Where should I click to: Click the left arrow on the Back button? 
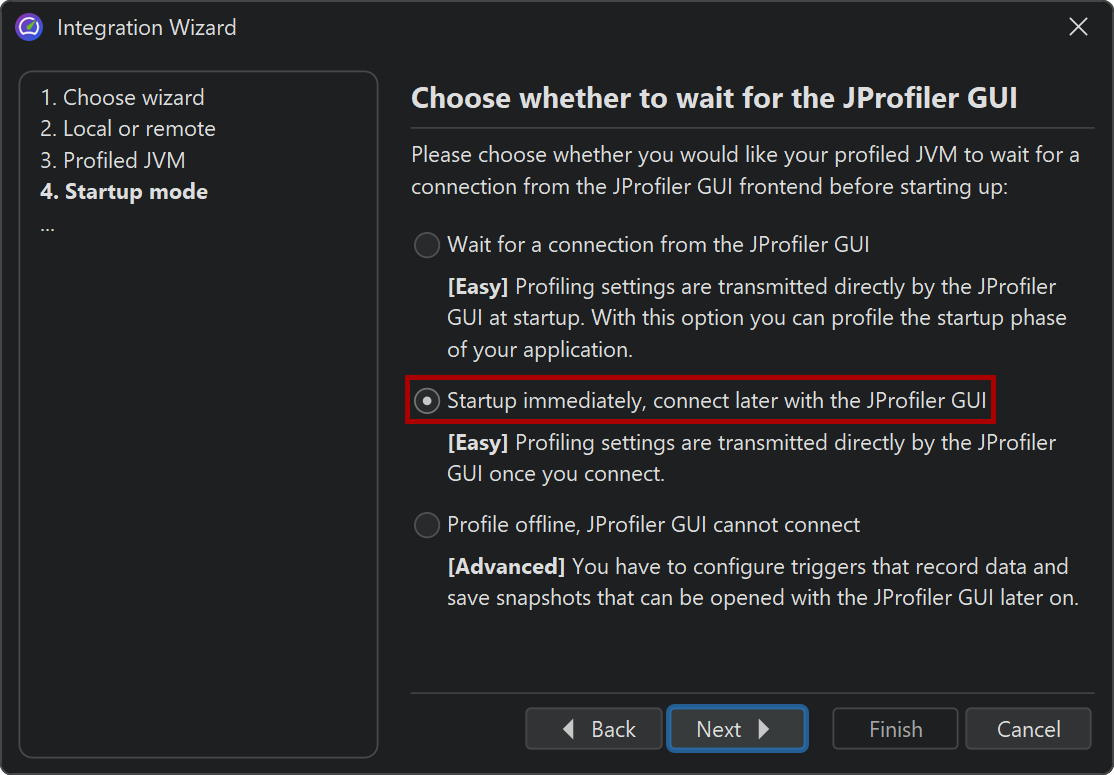pos(569,729)
